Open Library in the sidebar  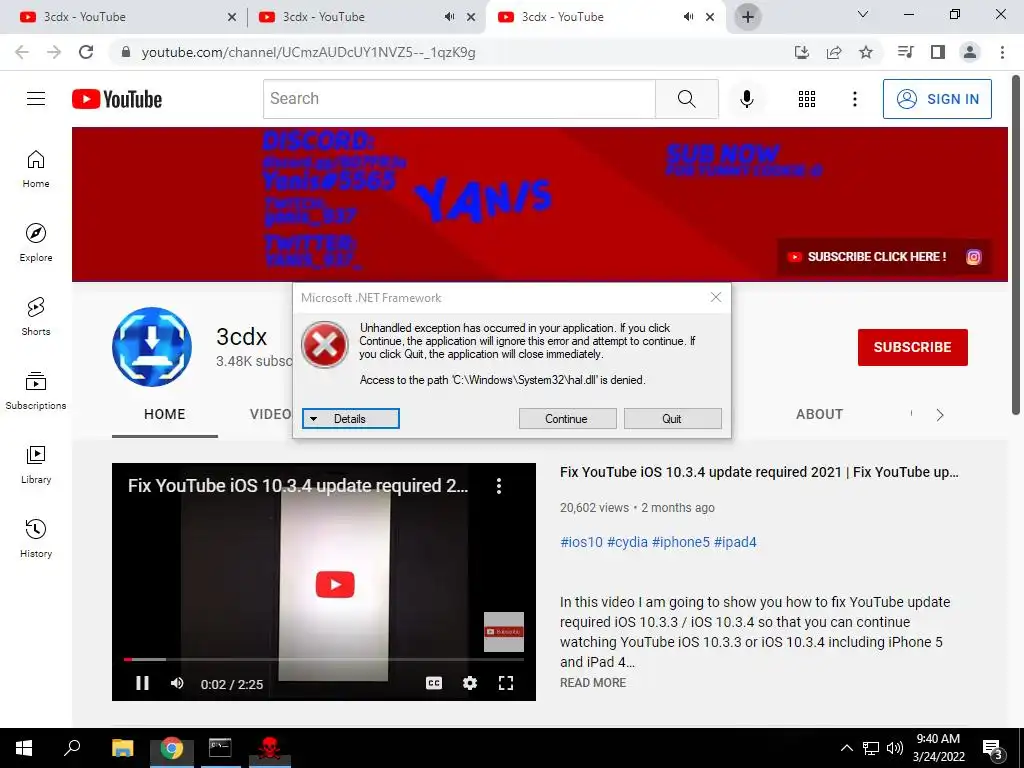[36, 464]
